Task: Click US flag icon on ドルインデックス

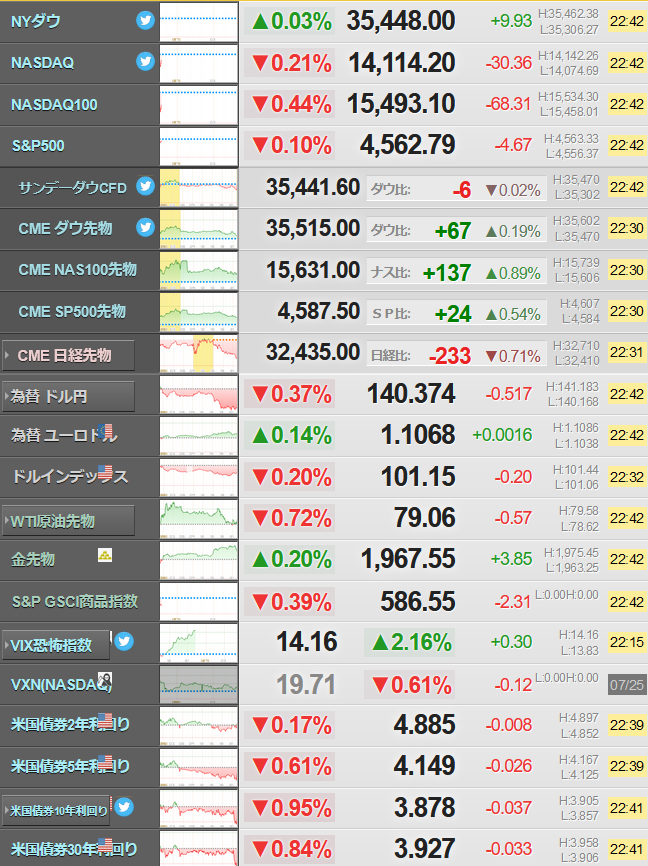Action: 105,472
